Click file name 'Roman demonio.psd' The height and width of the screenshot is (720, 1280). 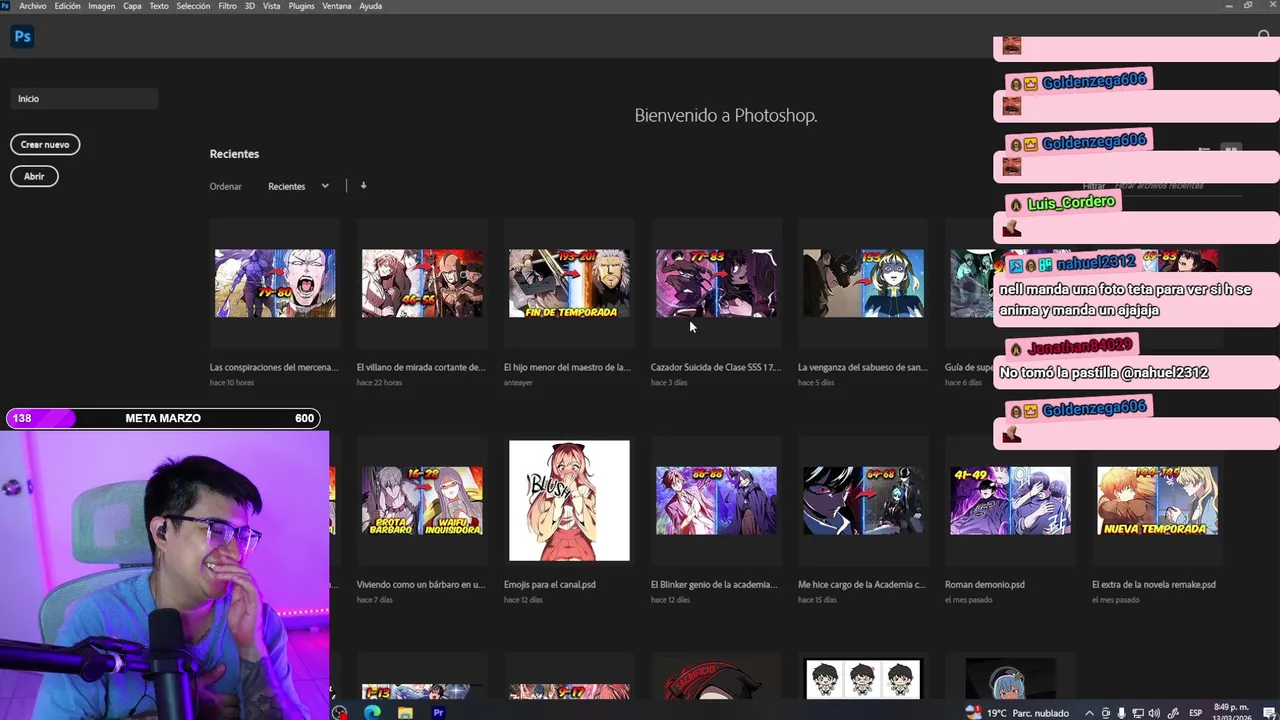click(984, 584)
